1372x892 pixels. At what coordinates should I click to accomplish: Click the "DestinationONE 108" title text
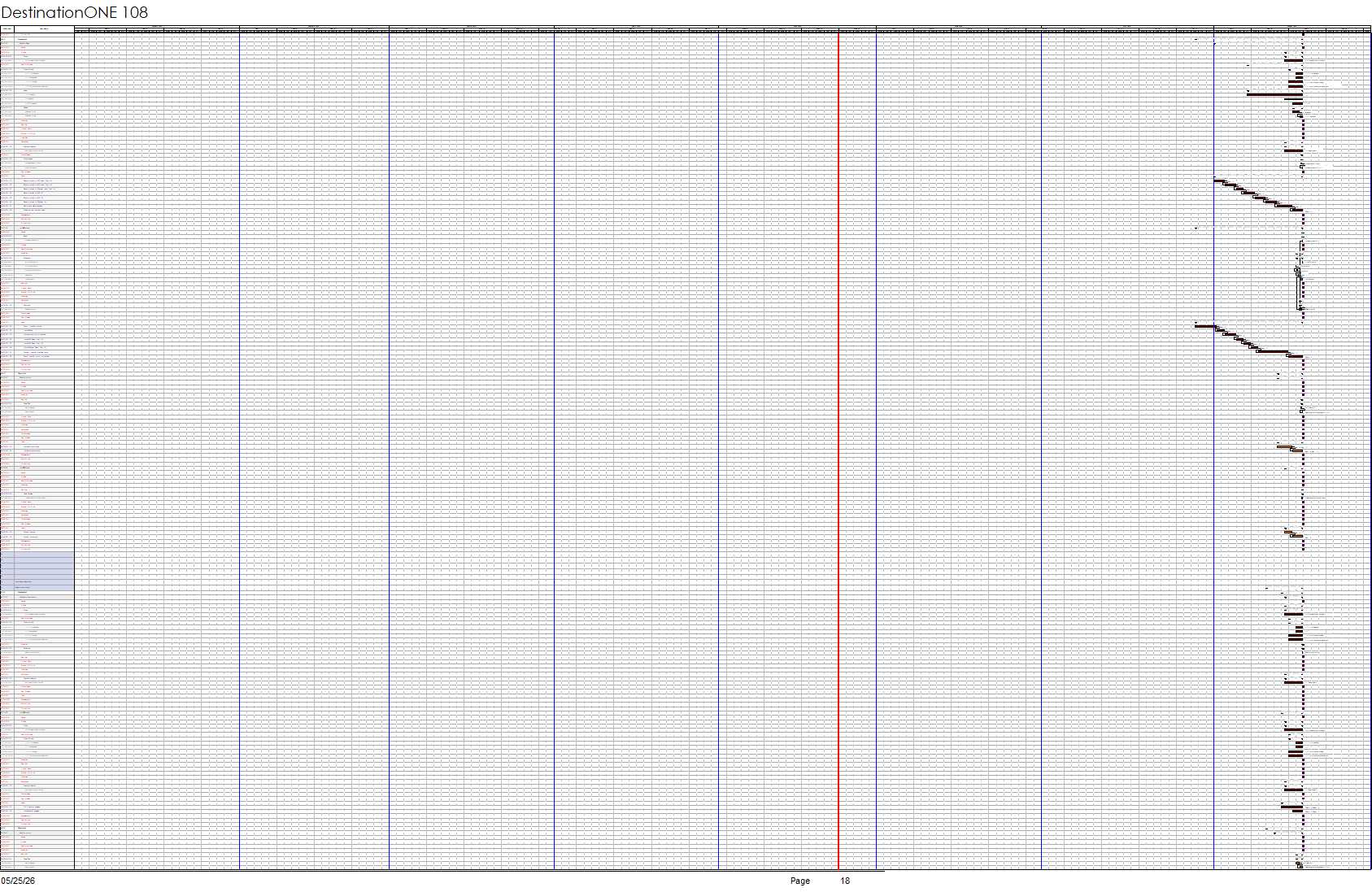pos(75,12)
